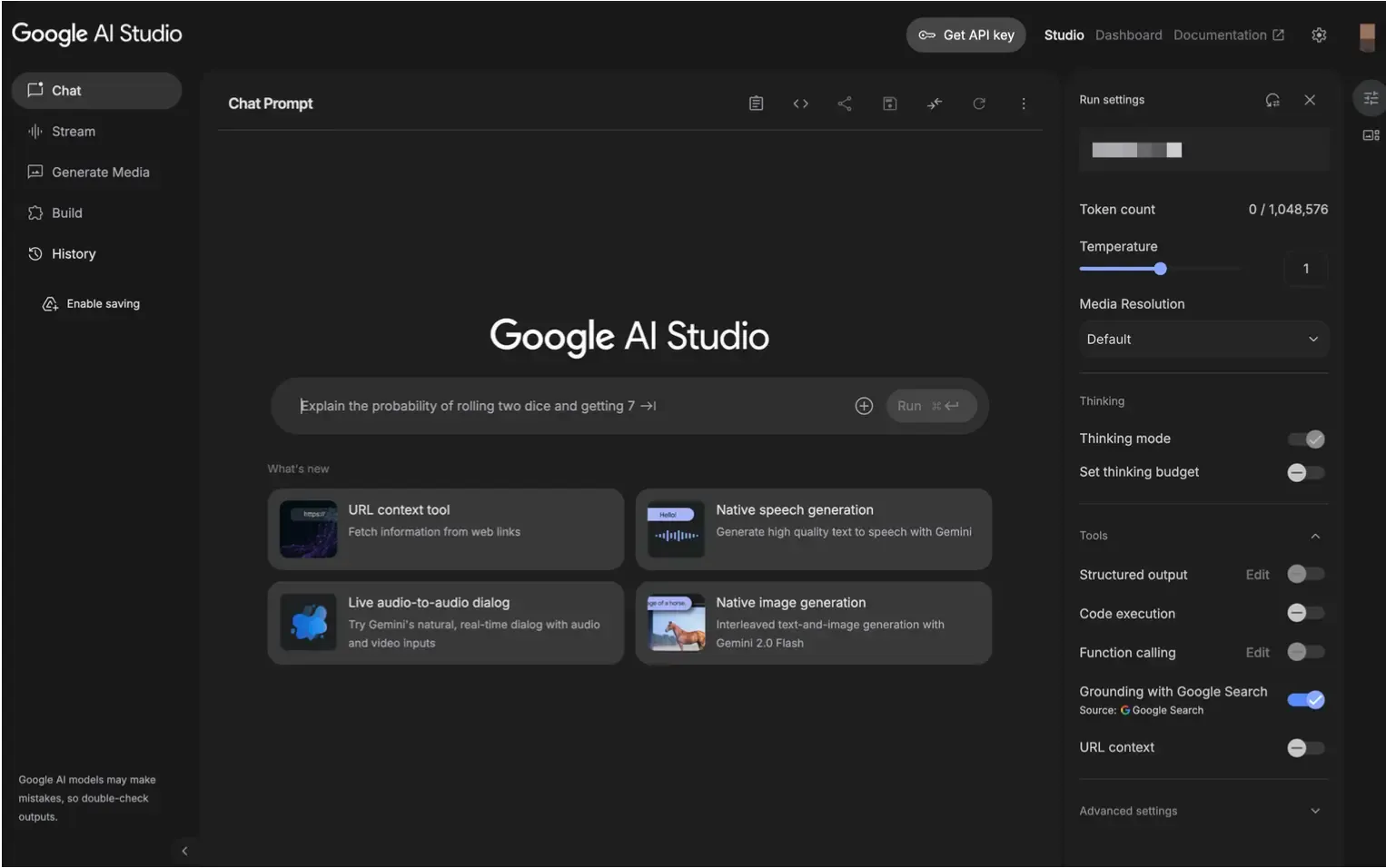1386x868 pixels.
Task: Click the compare mode arrows icon
Action: tap(934, 104)
